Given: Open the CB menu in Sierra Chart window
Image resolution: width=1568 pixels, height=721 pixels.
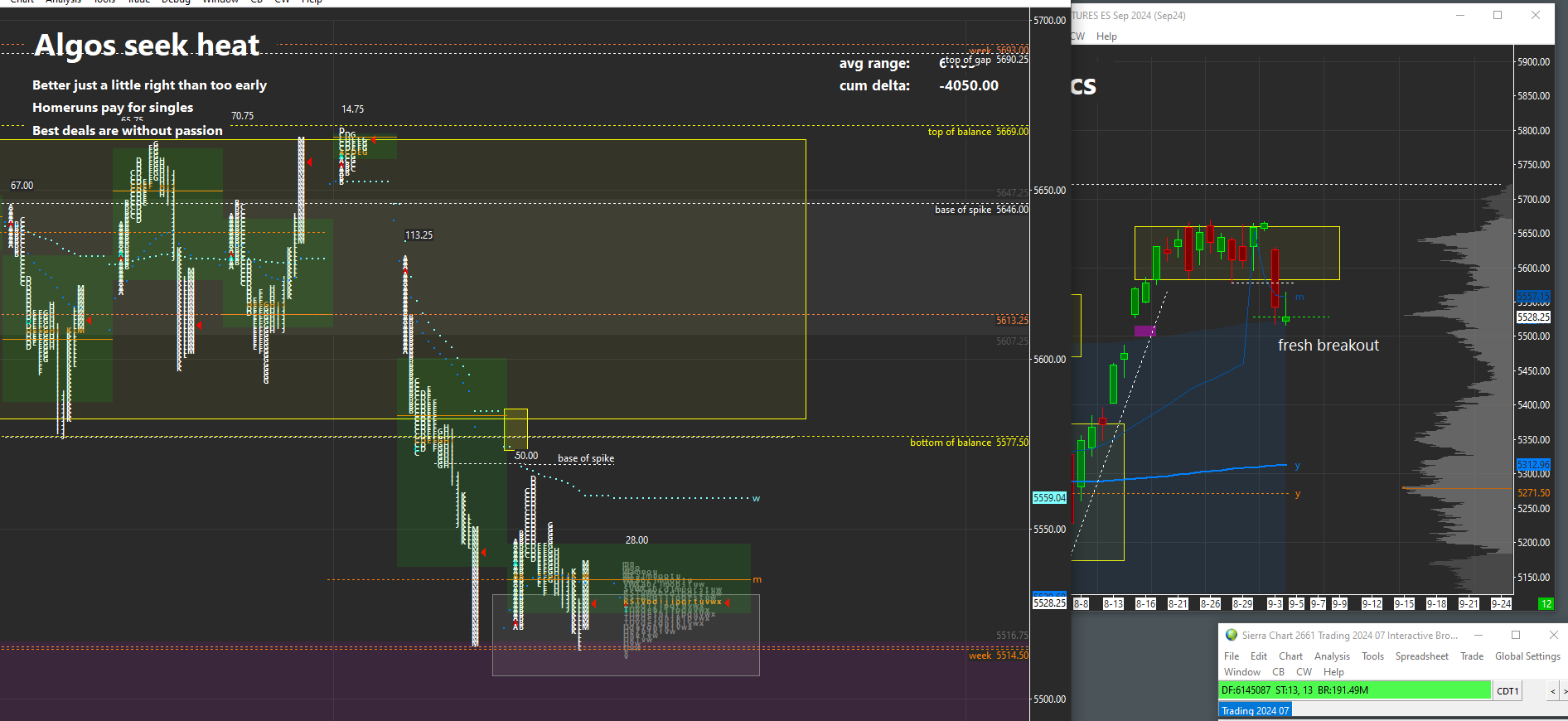Looking at the screenshot, I should coord(1279,672).
